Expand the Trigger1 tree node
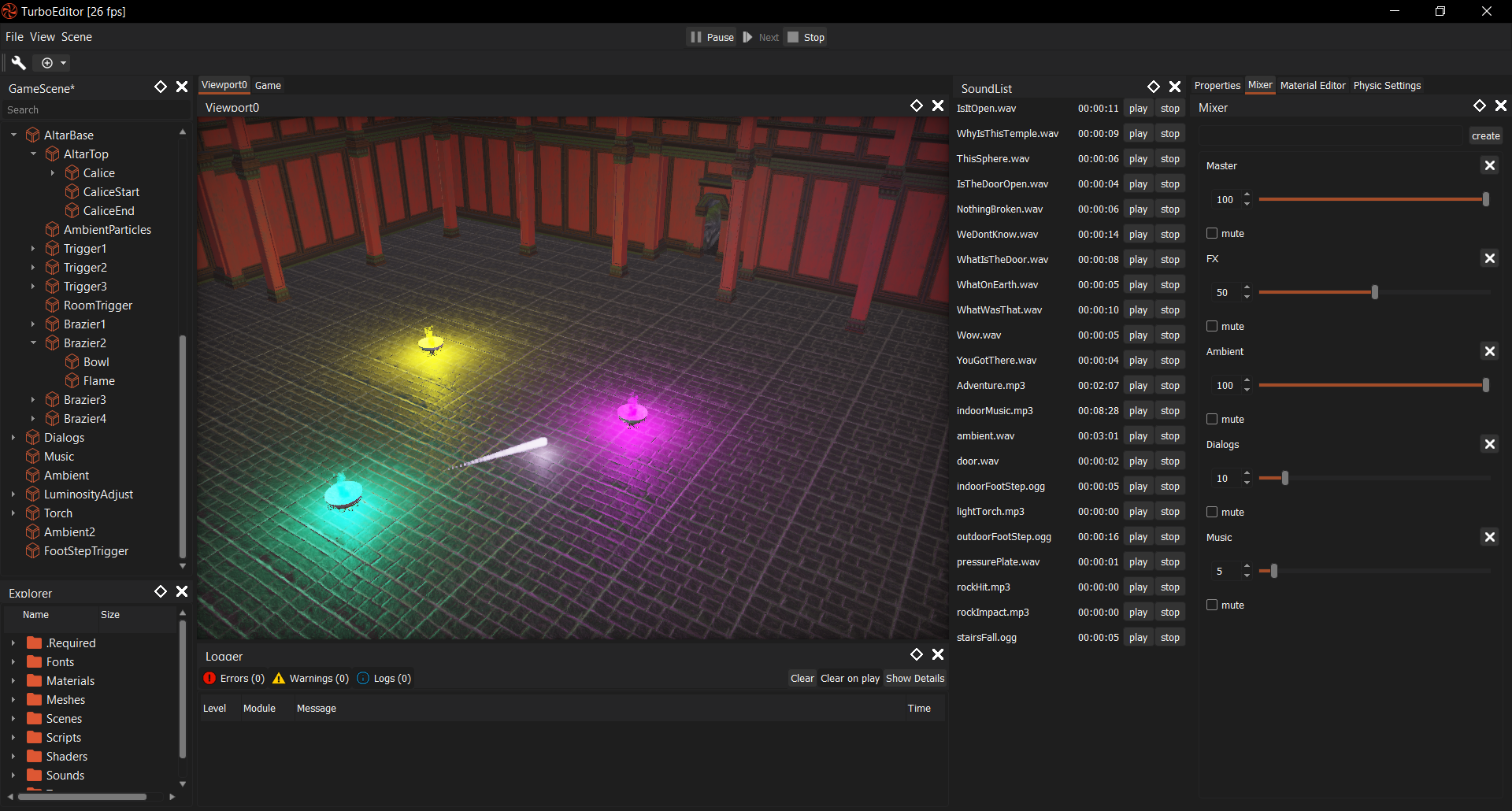1512x811 pixels. [33, 249]
